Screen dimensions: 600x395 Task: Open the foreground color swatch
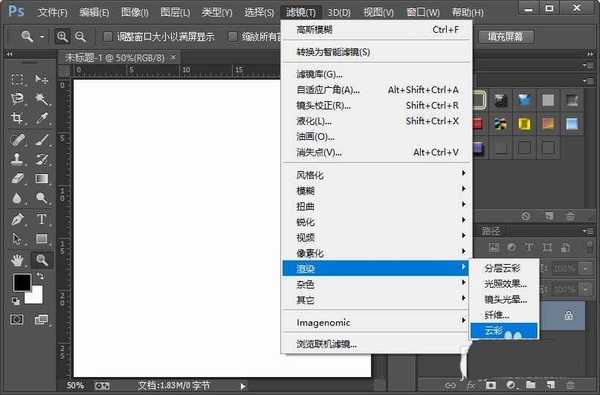[x=22, y=282]
